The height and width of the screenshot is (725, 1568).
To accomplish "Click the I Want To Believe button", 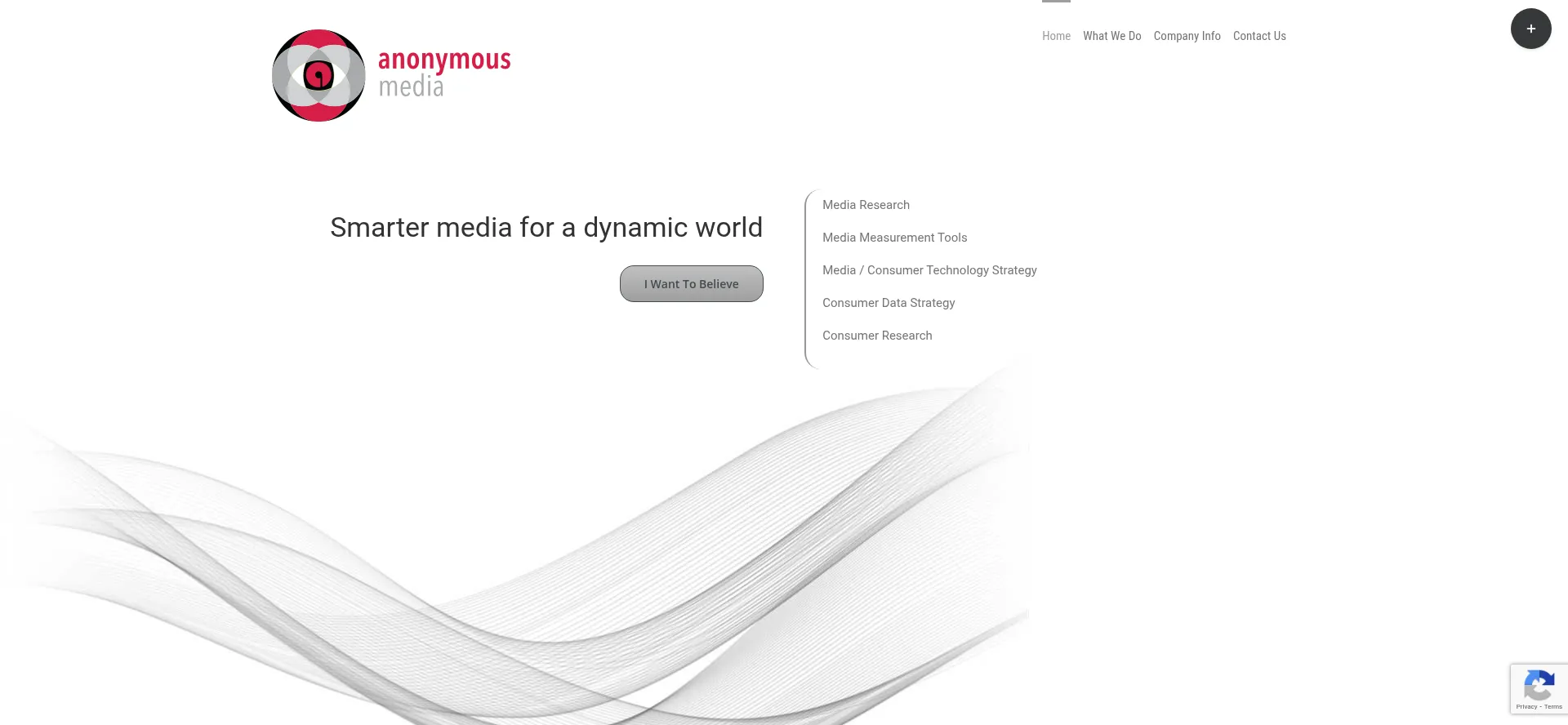I will (x=691, y=283).
